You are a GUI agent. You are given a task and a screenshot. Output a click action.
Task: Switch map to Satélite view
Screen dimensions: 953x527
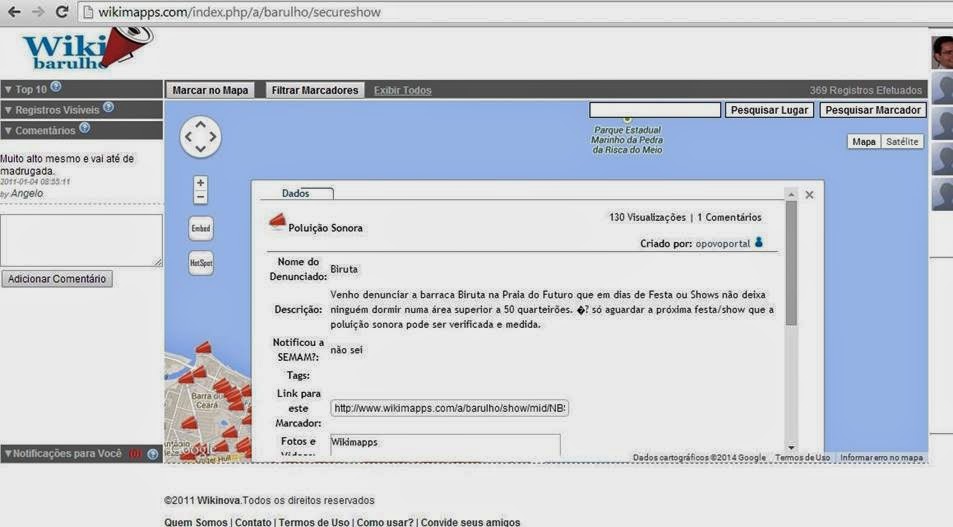(902, 142)
